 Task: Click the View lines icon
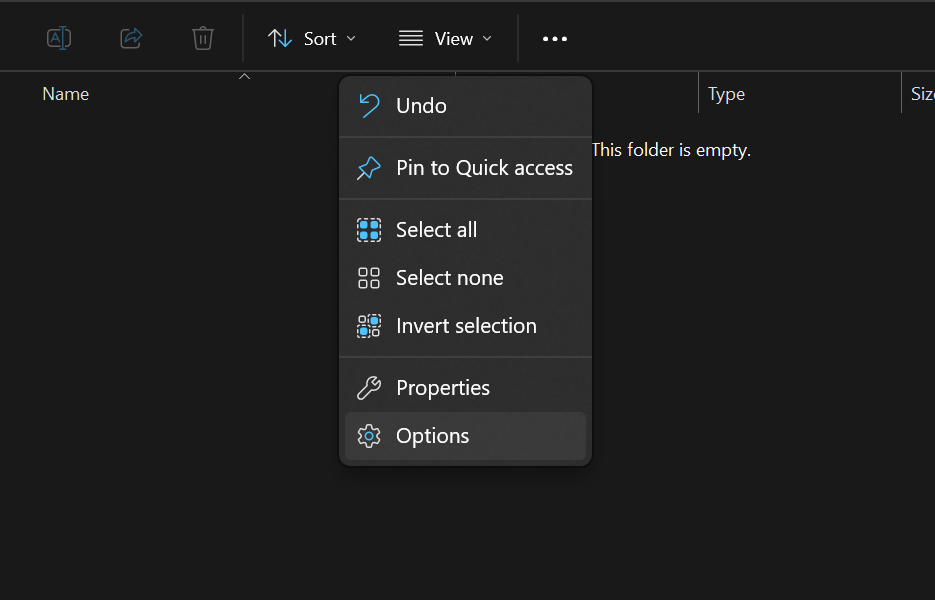(x=411, y=39)
